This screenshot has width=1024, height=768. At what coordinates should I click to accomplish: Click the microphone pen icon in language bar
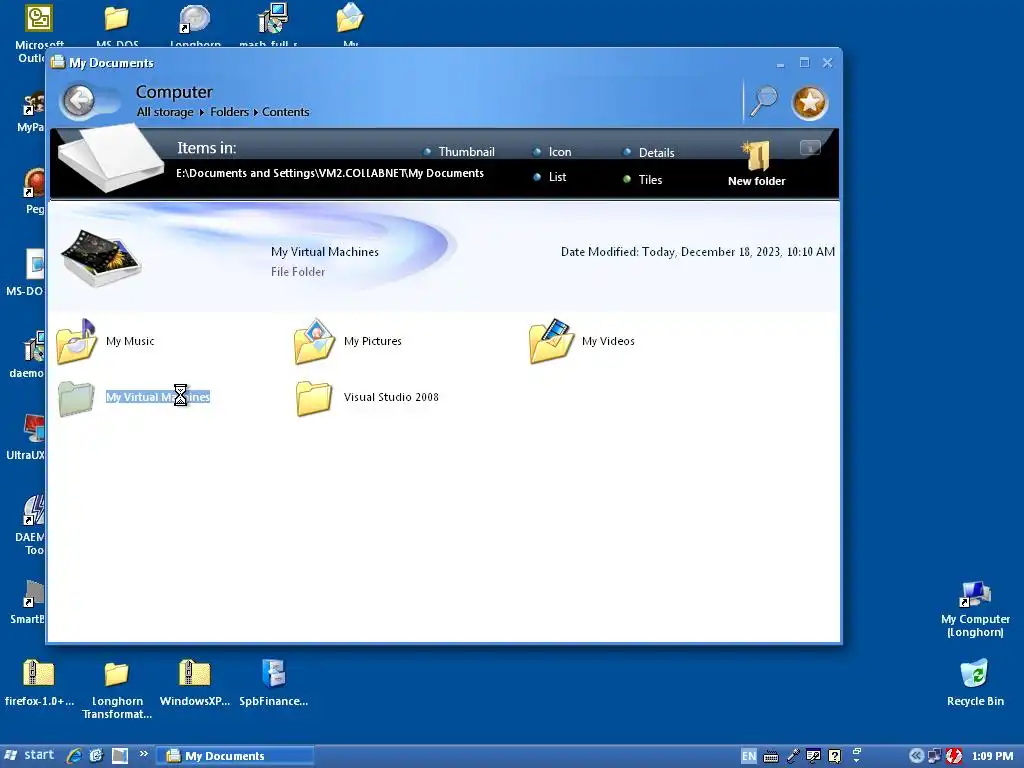[x=793, y=756]
